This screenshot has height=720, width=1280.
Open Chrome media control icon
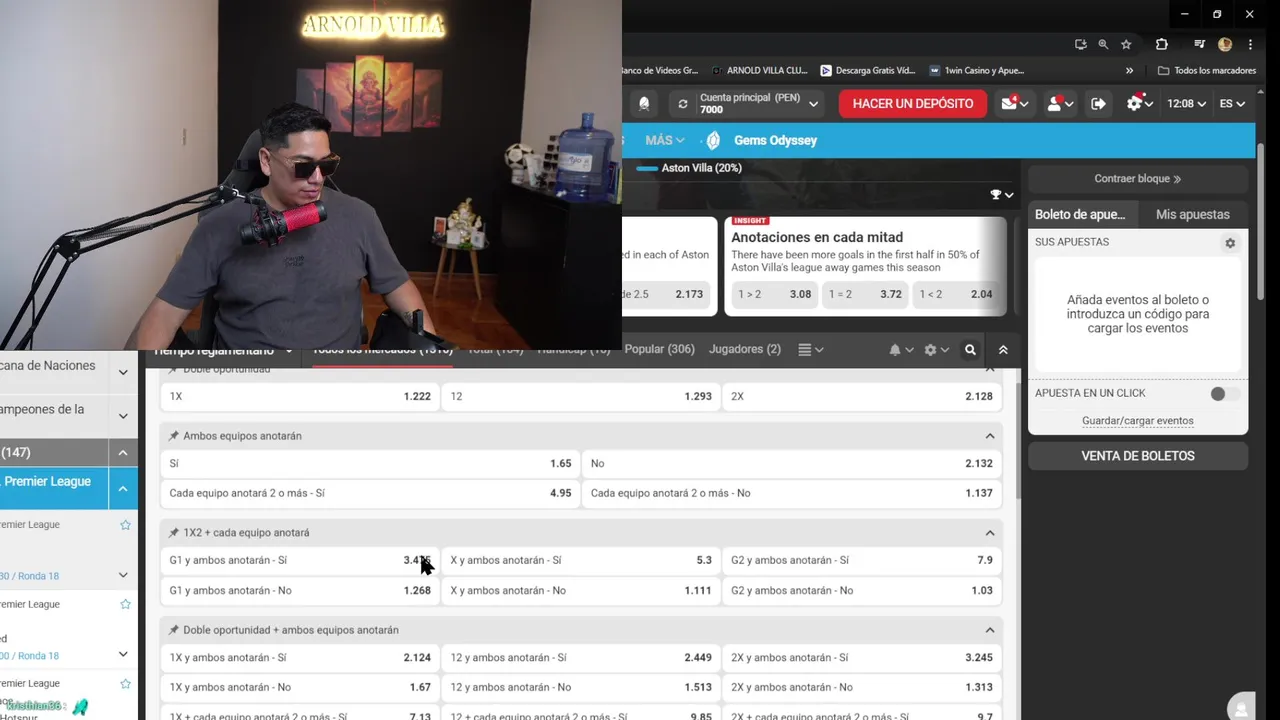click(1199, 44)
